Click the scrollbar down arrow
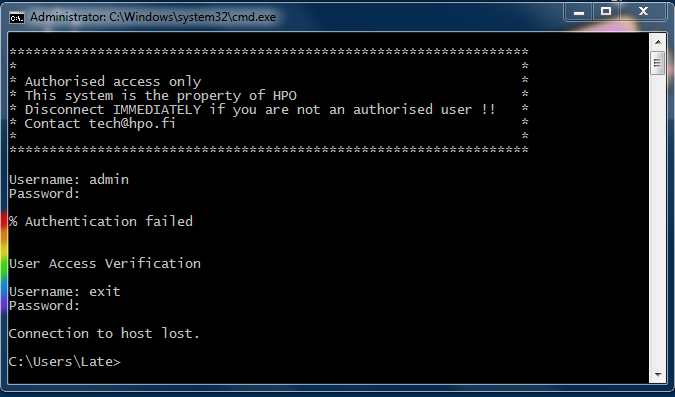 click(x=657, y=375)
